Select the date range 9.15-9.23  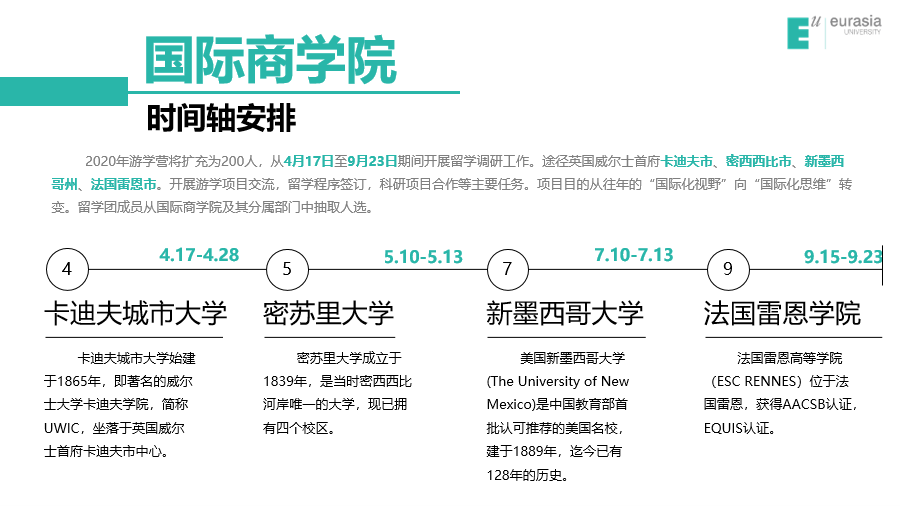tap(843, 257)
